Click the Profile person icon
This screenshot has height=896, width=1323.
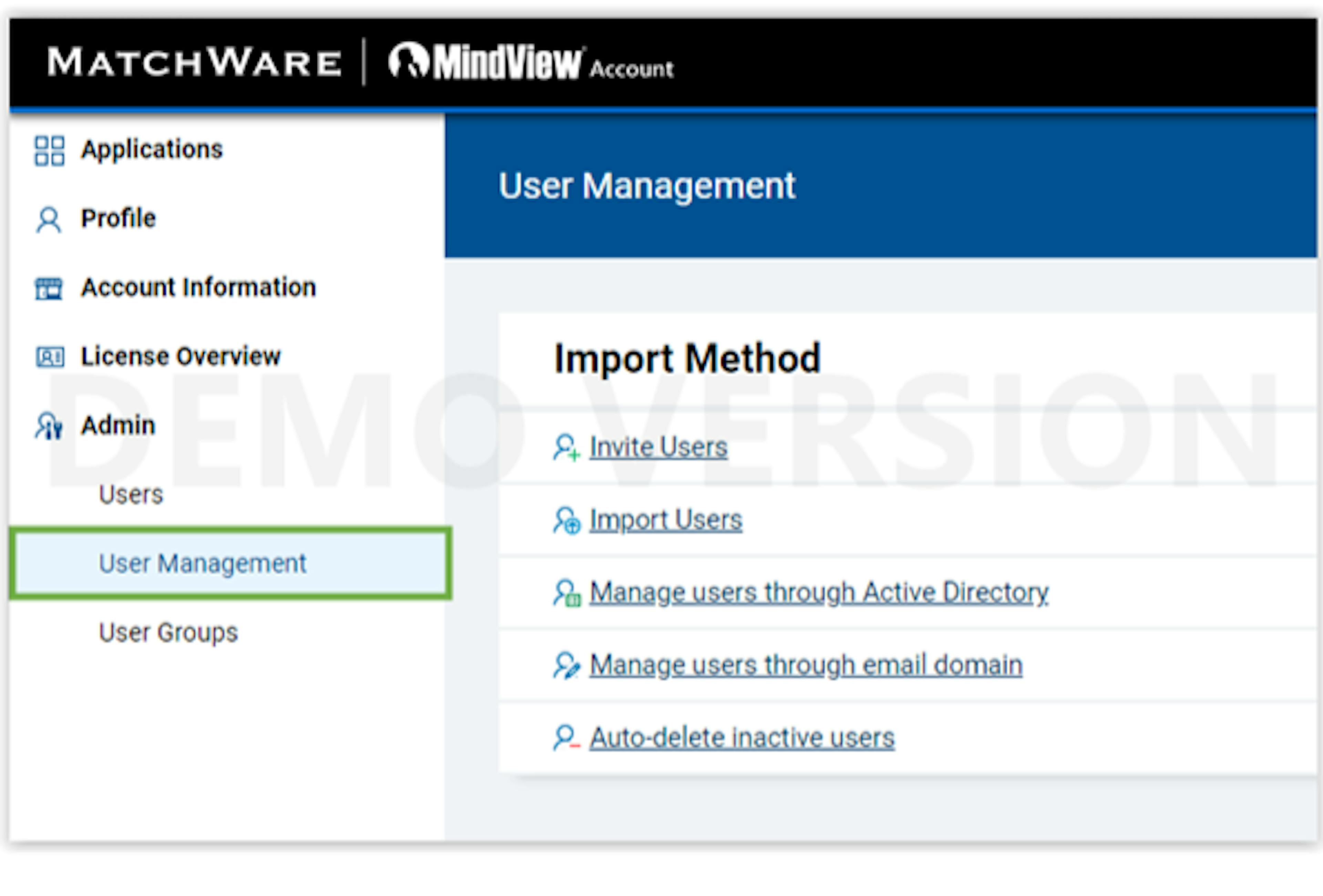[49, 220]
